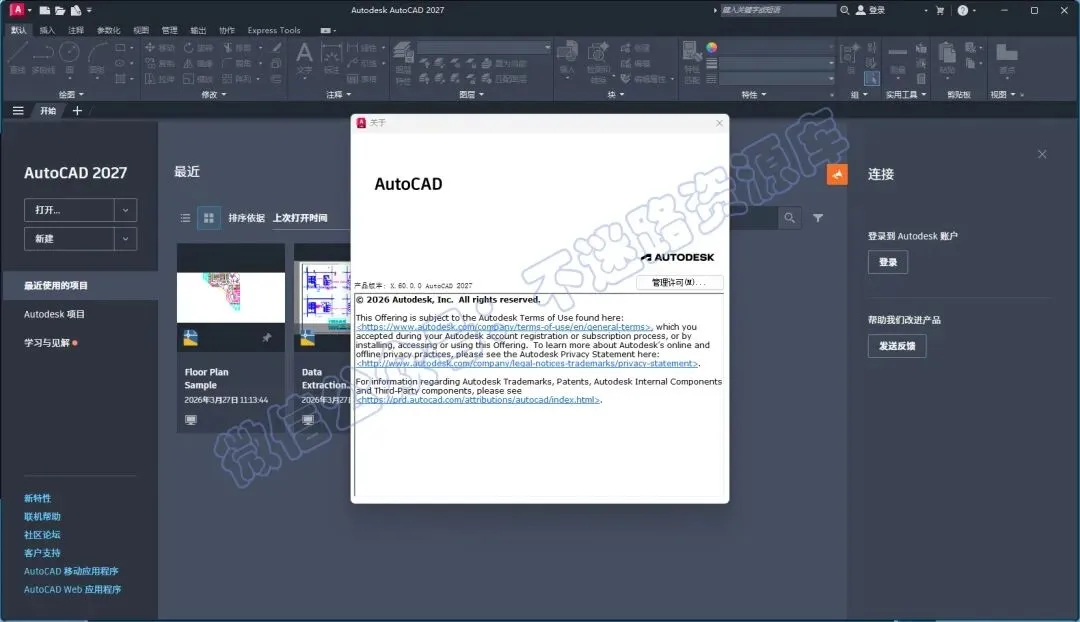Image resolution: width=1080 pixels, height=622 pixels.
Task: Click the filter funnel icon in Recent
Action: tap(818, 218)
